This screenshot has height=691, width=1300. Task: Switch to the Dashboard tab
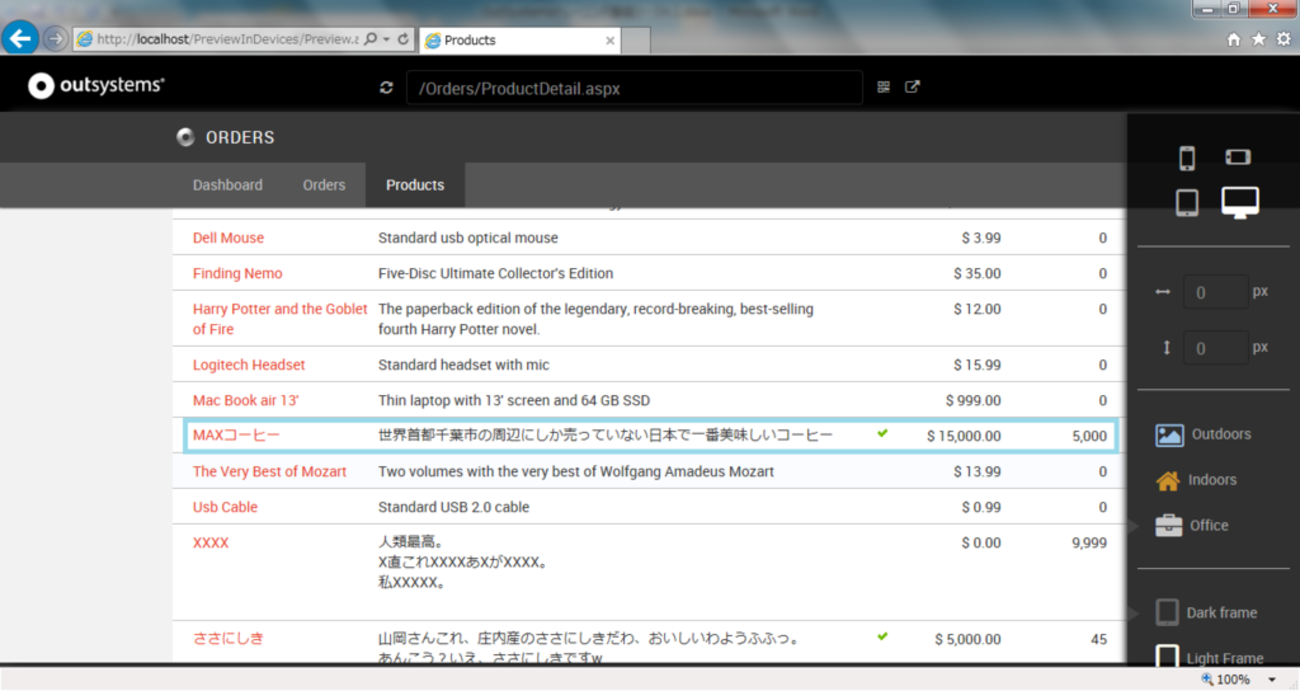pos(228,185)
